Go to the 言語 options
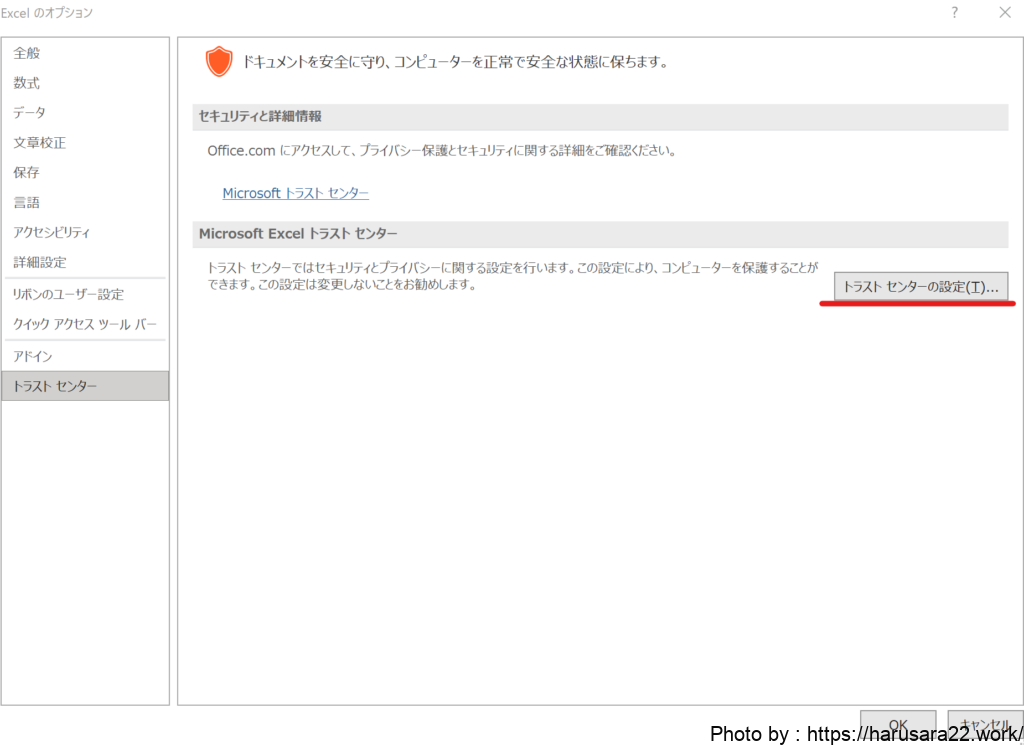Viewport: 1024px width, 745px height. 27,203
